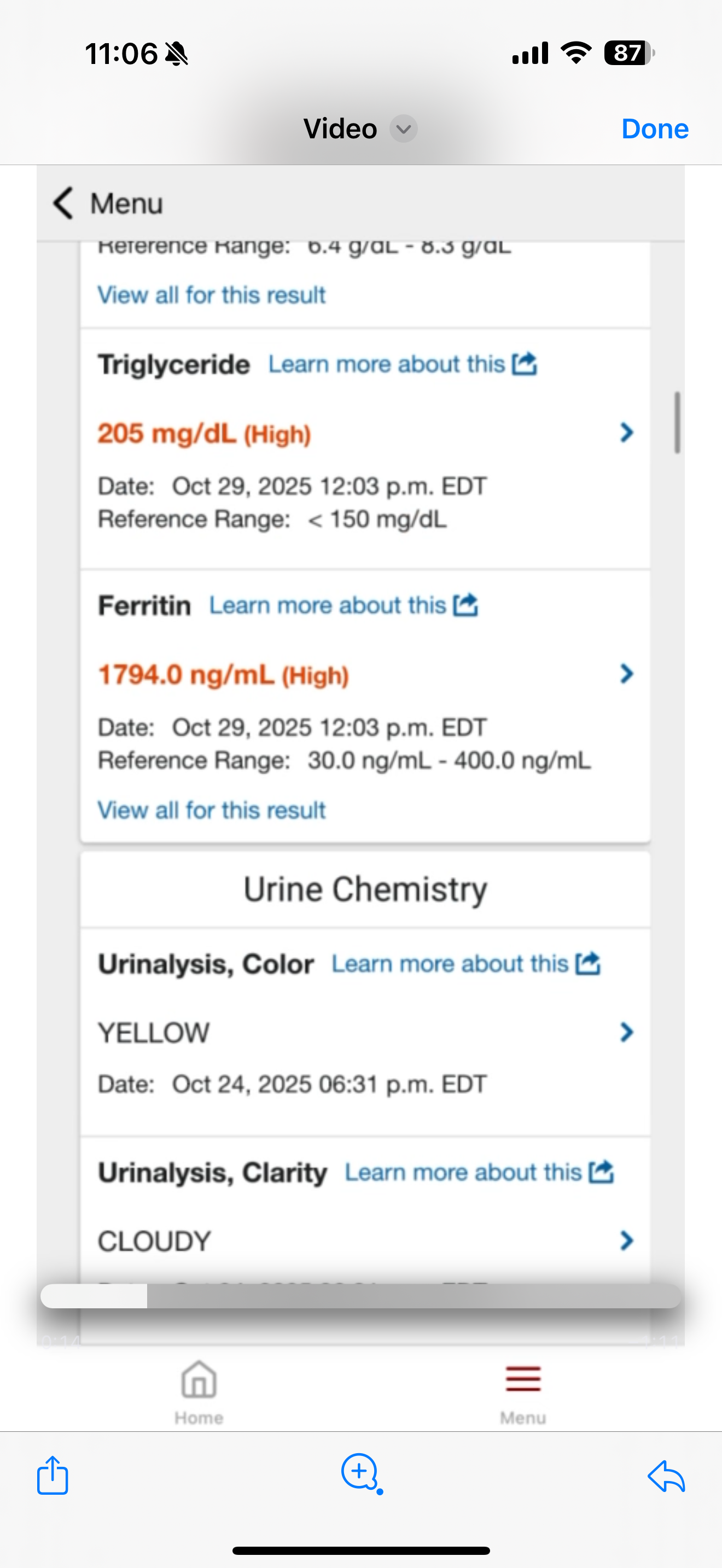Open the Video title dropdown

[403, 129]
